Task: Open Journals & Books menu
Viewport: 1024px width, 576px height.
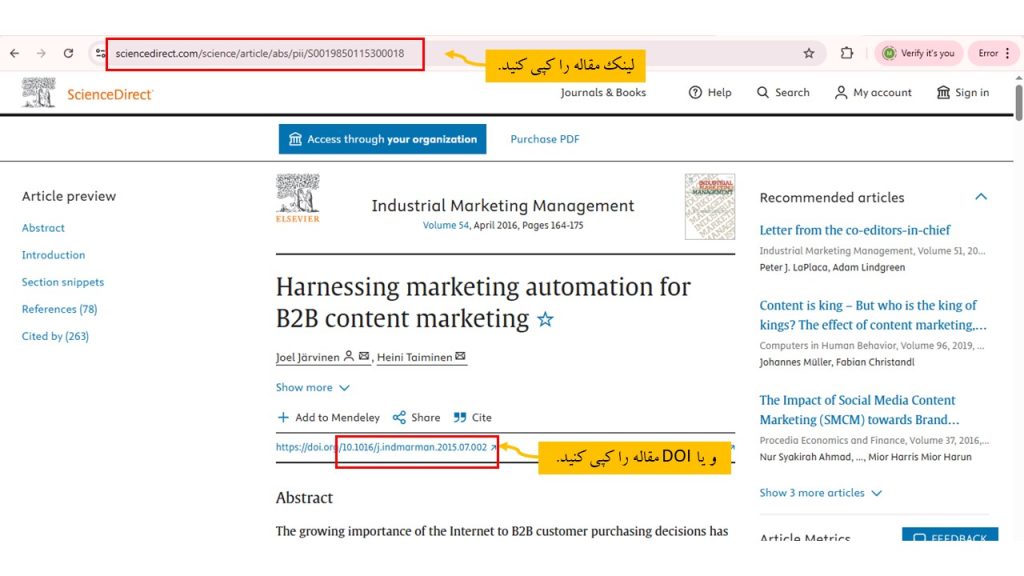Action: click(603, 93)
